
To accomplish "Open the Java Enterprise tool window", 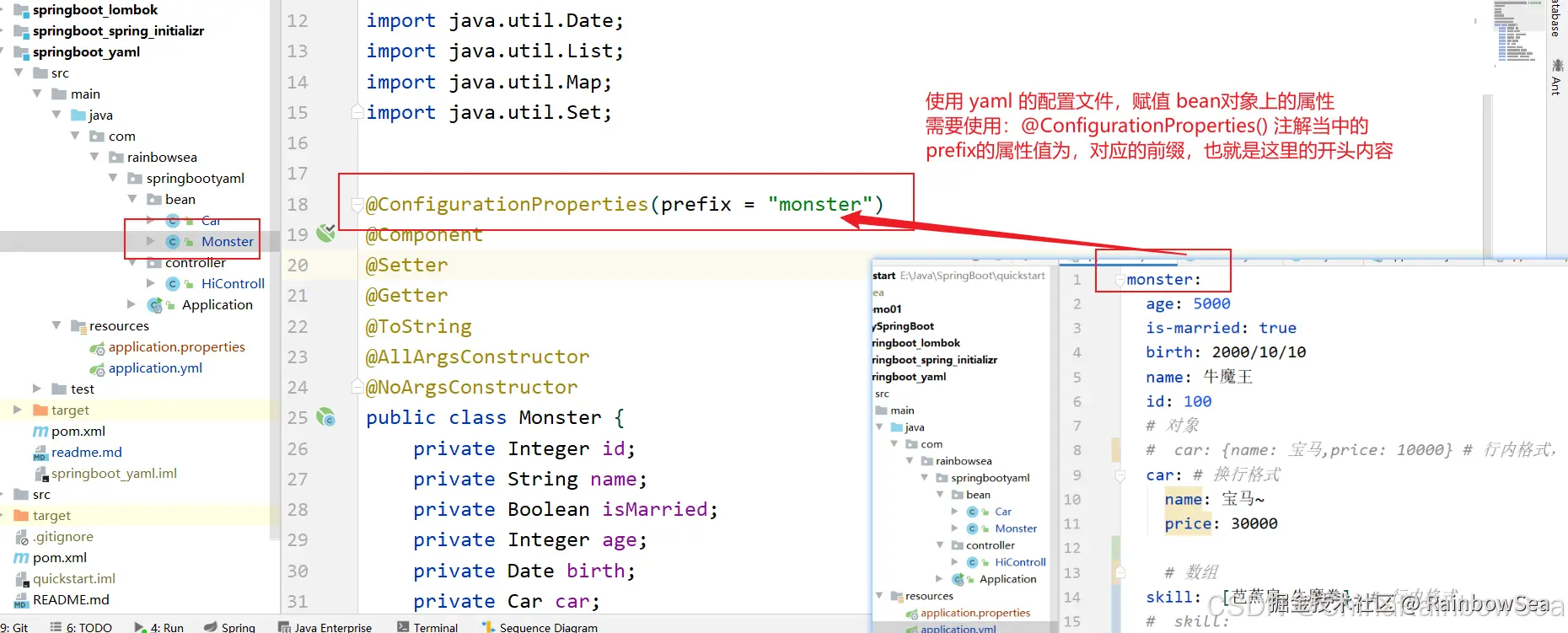I will coord(325,627).
